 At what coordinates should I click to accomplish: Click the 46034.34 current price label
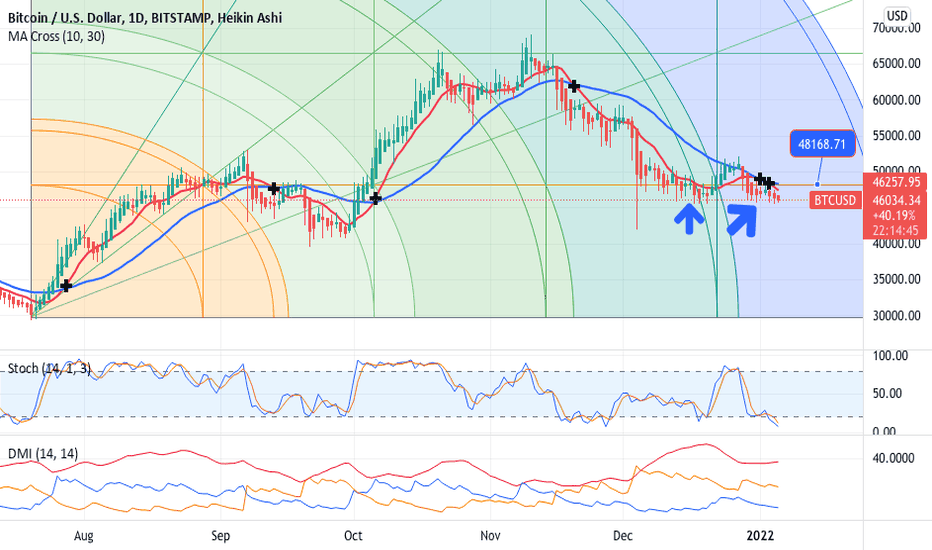(x=896, y=200)
